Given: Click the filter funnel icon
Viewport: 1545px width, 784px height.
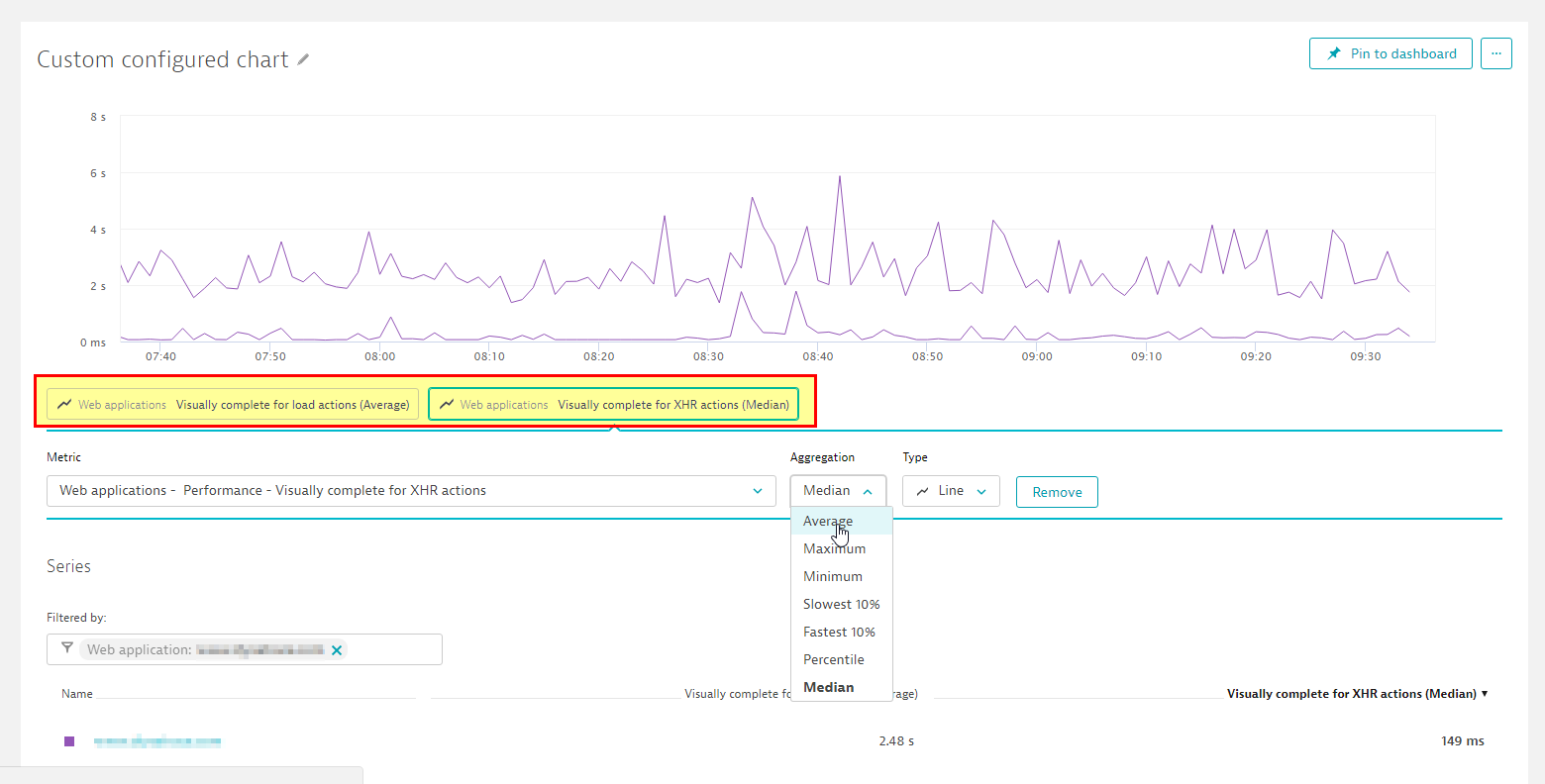Looking at the screenshot, I should click(x=66, y=649).
